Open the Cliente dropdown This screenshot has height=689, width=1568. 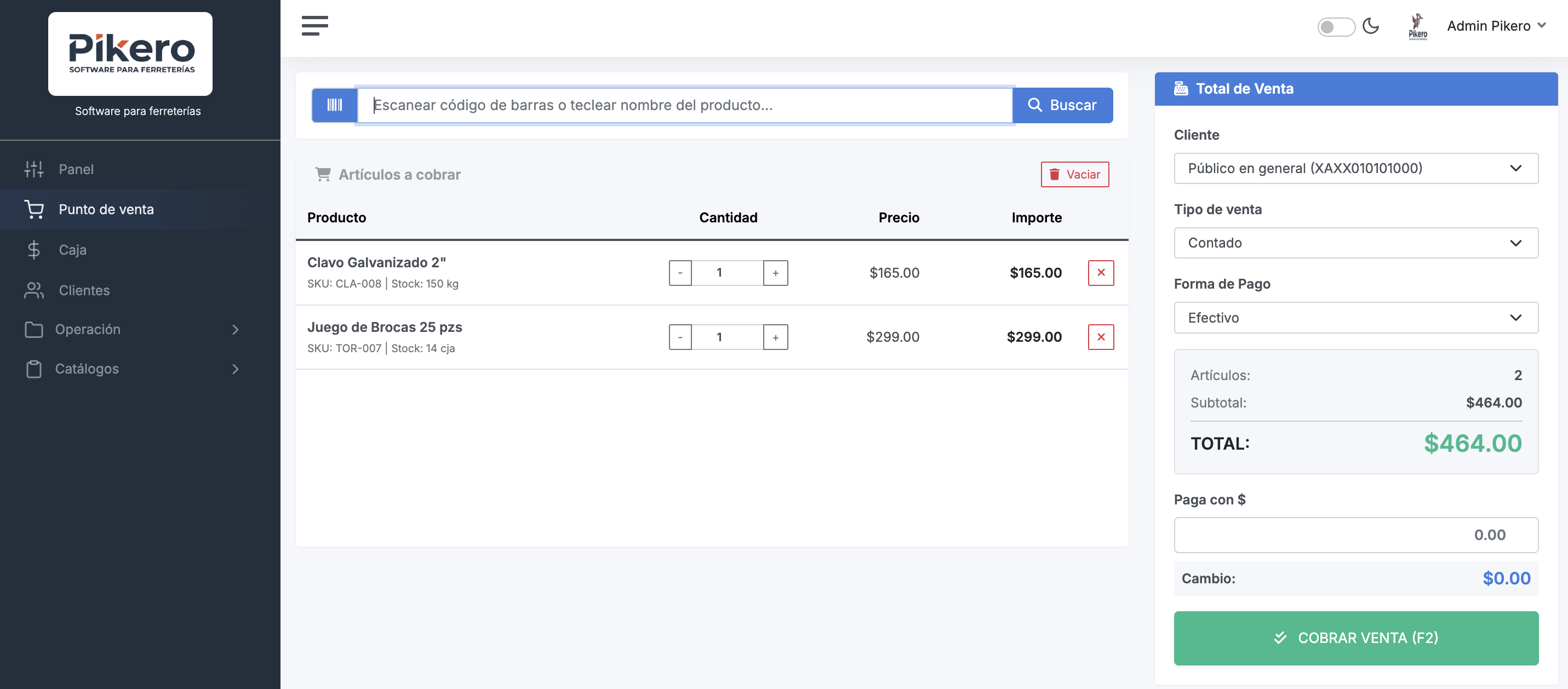point(1355,168)
